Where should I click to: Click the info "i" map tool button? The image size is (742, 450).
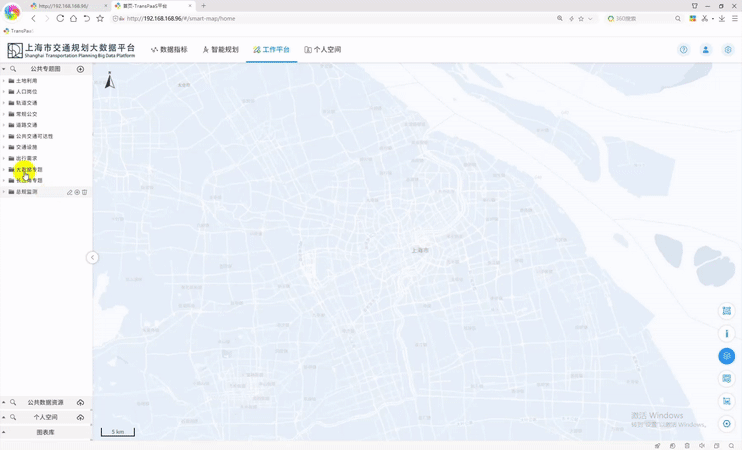727,334
